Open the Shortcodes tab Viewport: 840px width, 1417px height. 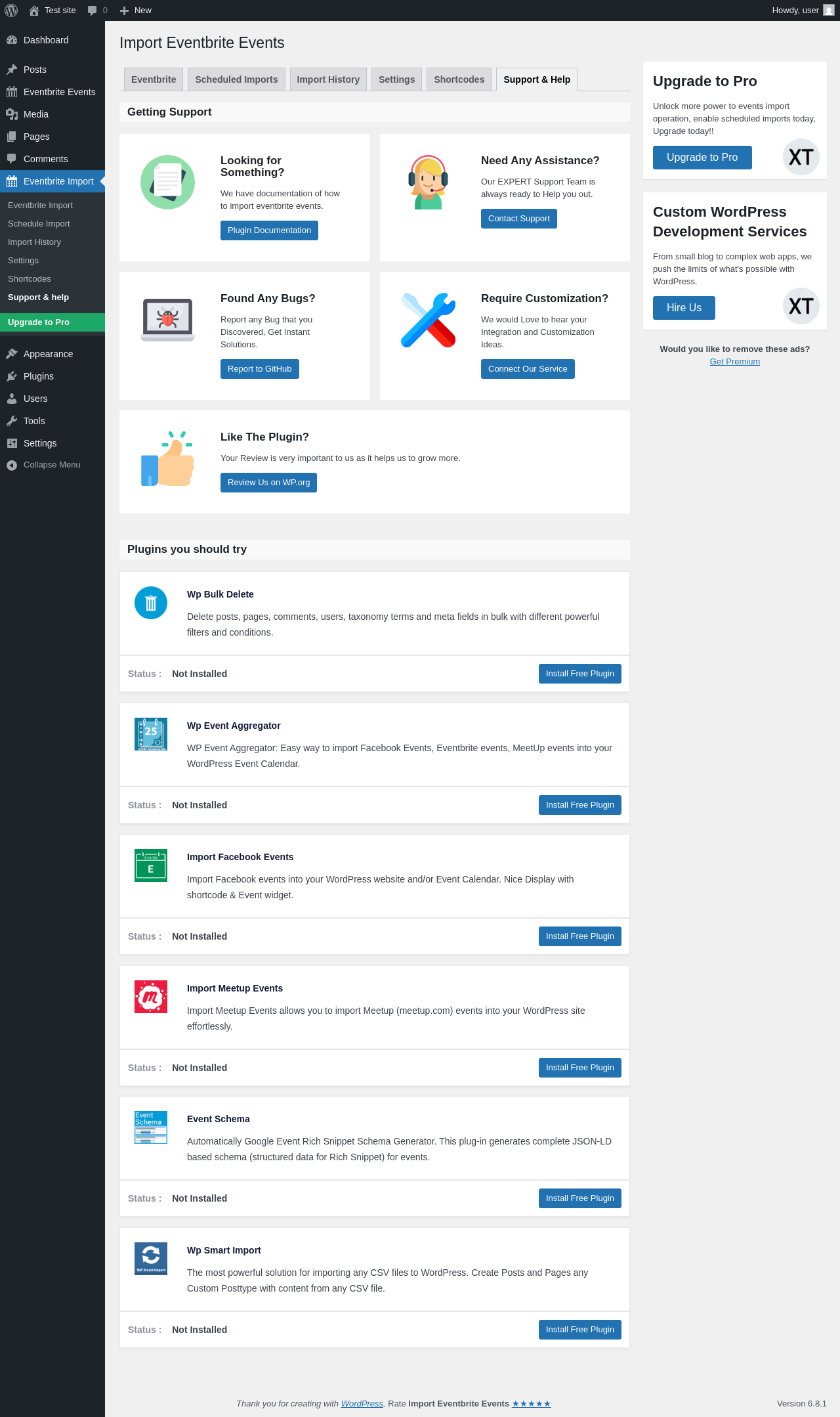[459, 79]
